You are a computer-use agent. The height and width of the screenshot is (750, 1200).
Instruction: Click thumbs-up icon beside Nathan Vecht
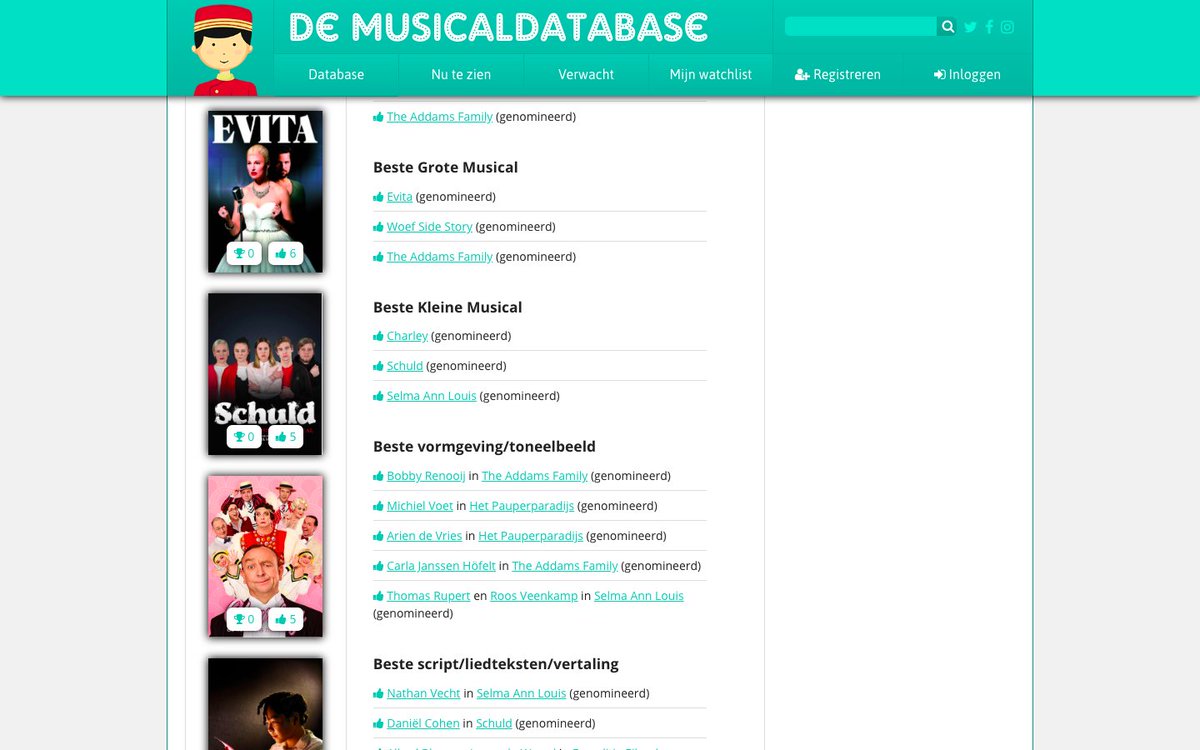coord(379,694)
